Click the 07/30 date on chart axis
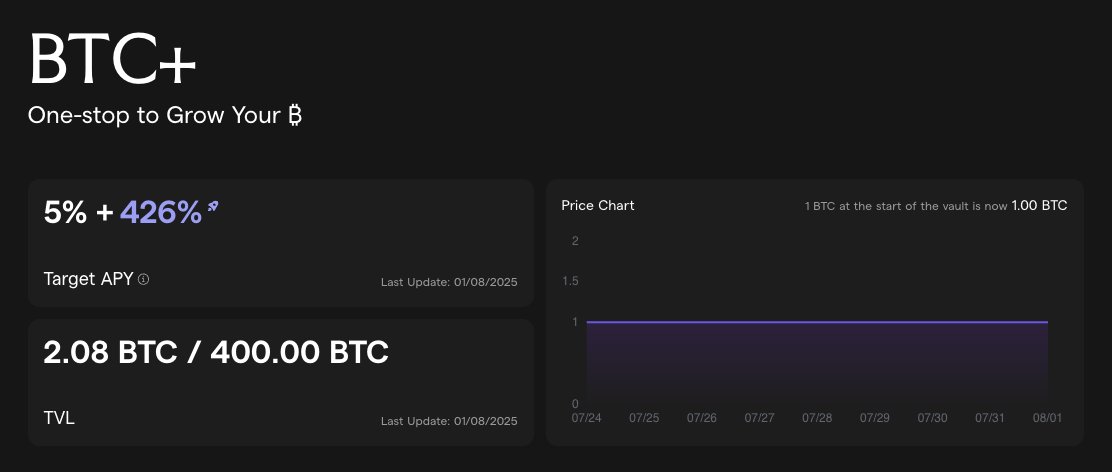Viewport: 1112px width, 472px height. click(x=932, y=418)
